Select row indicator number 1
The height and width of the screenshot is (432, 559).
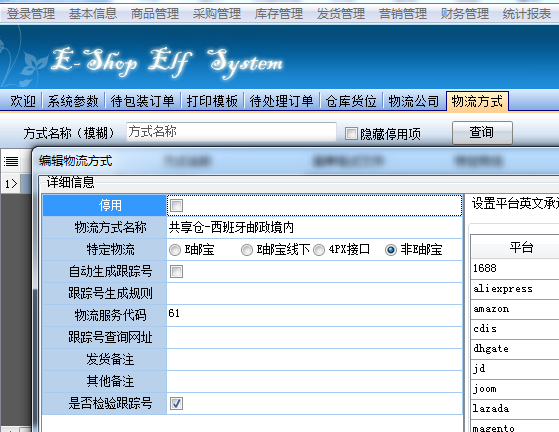[x=11, y=184]
